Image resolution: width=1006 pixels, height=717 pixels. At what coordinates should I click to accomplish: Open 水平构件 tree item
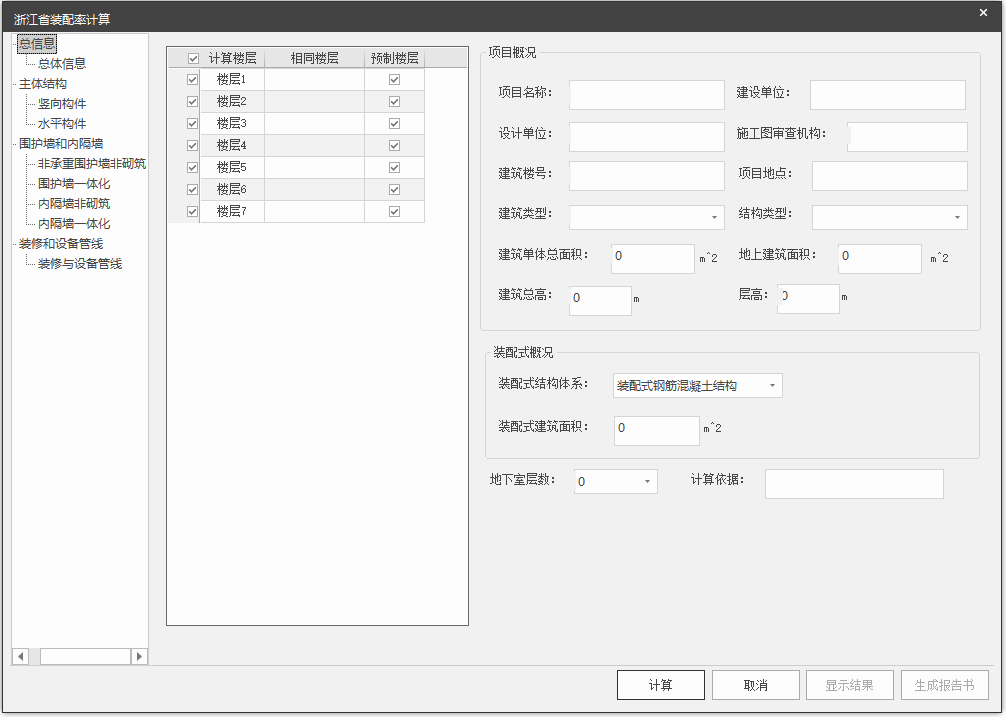point(62,123)
